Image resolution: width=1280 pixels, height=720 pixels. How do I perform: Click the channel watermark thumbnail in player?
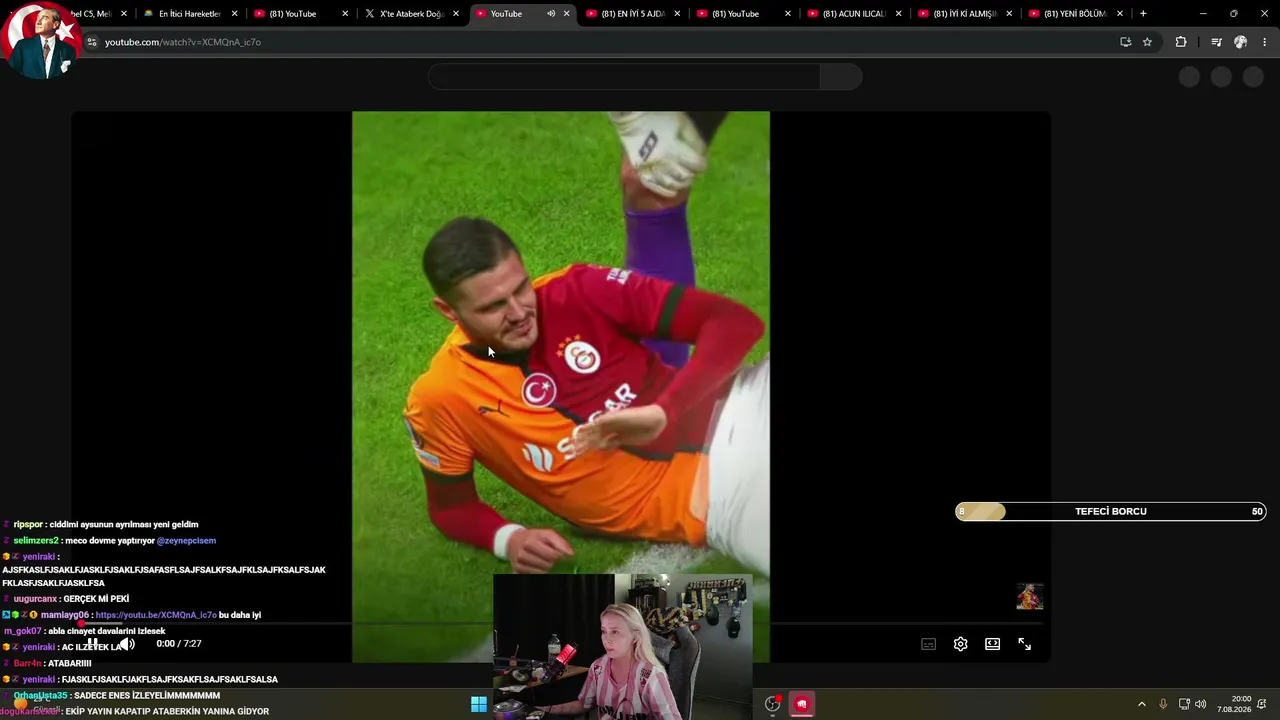click(x=1029, y=597)
